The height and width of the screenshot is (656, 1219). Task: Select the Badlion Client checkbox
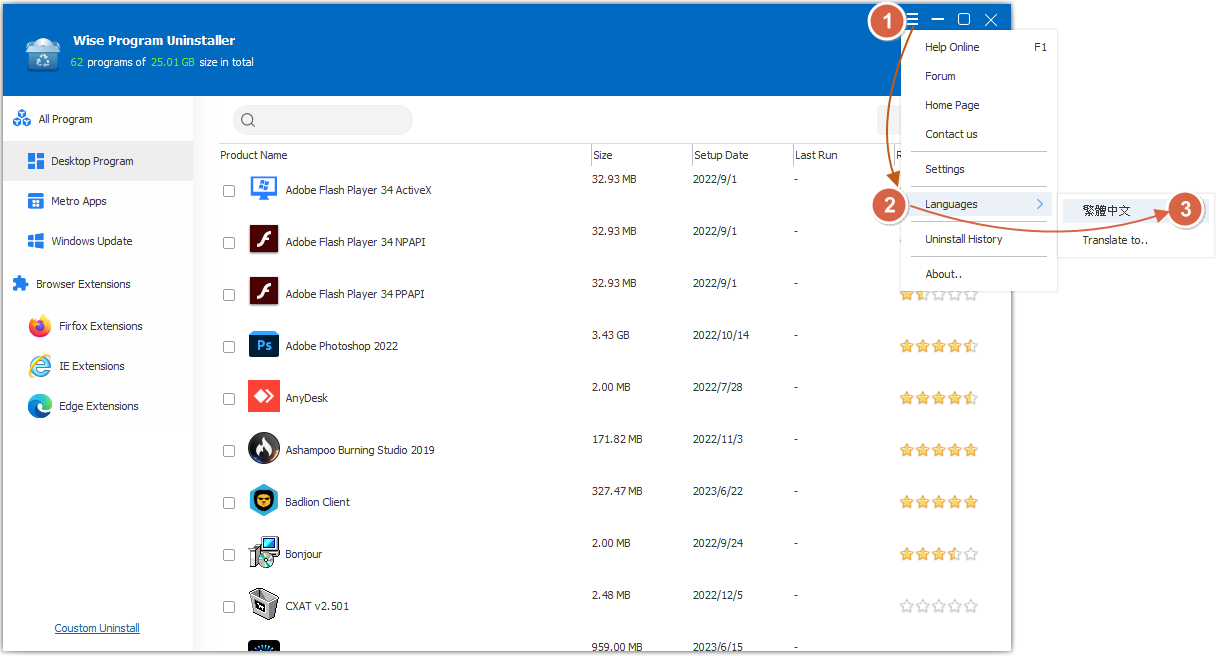pos(229,502)
